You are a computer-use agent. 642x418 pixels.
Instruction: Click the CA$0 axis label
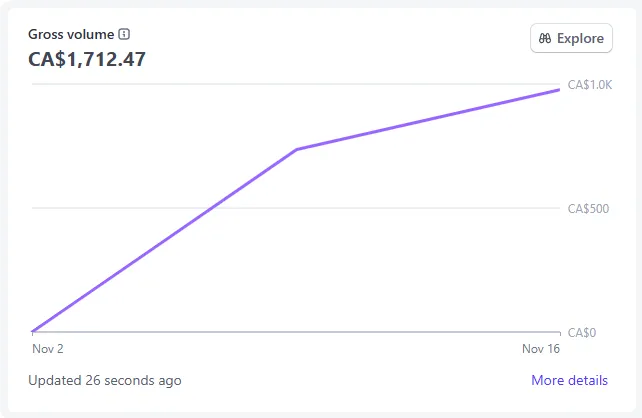(581, 332)
